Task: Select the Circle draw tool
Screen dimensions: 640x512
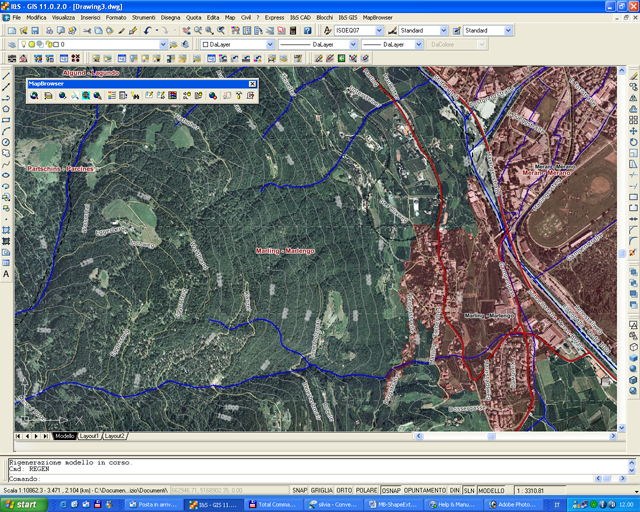Action: (x=6, y=142)
